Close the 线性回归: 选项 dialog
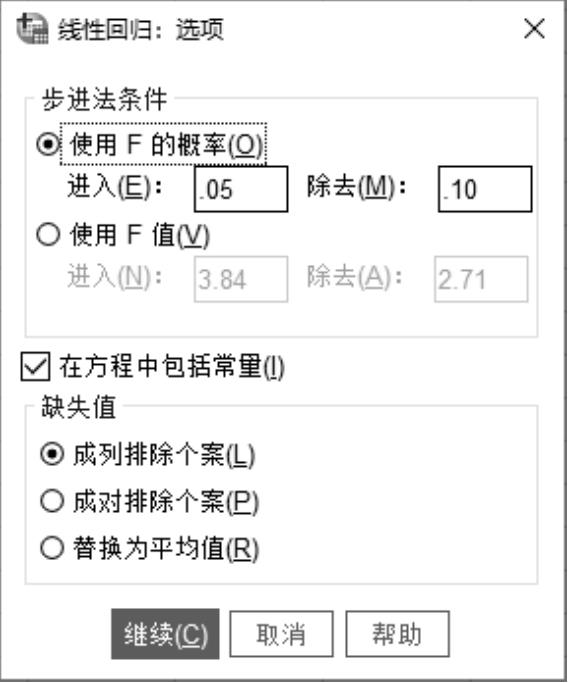The height and width of the screenshot is (683, 568). pos(534,29)
